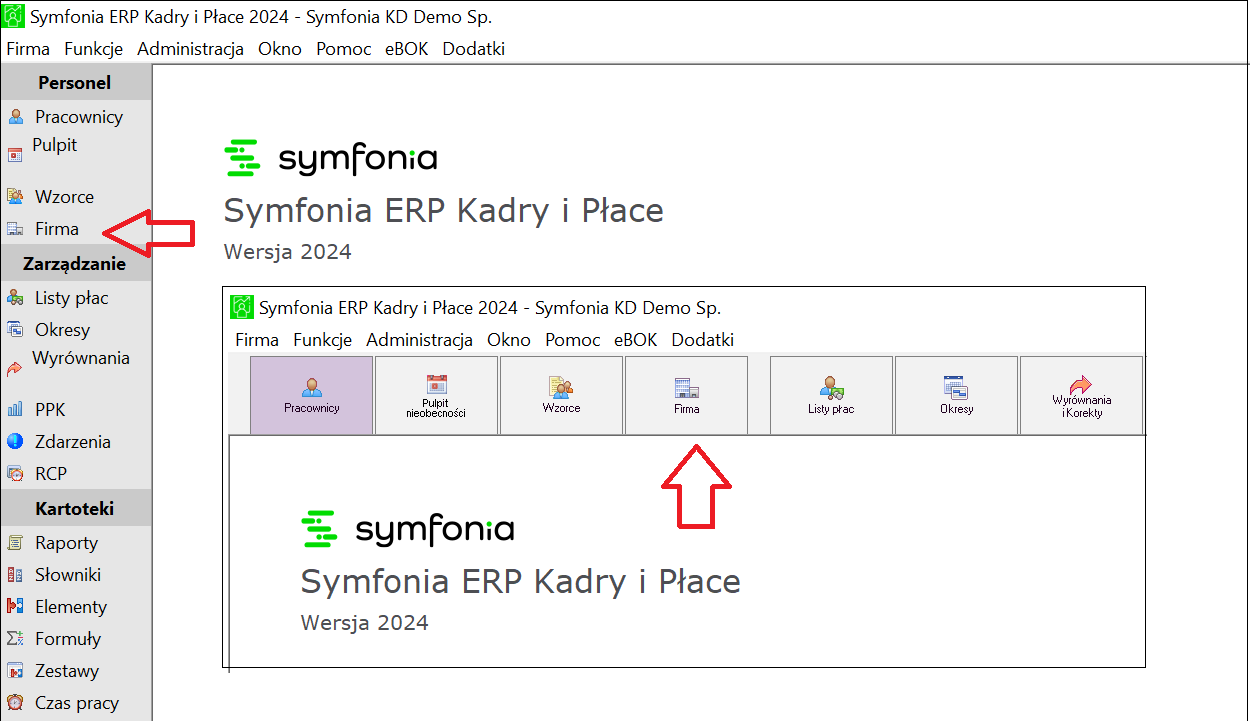The image size is (1250, 721).
Task: Open Zestawy in the sidebar
Action: 66,671
